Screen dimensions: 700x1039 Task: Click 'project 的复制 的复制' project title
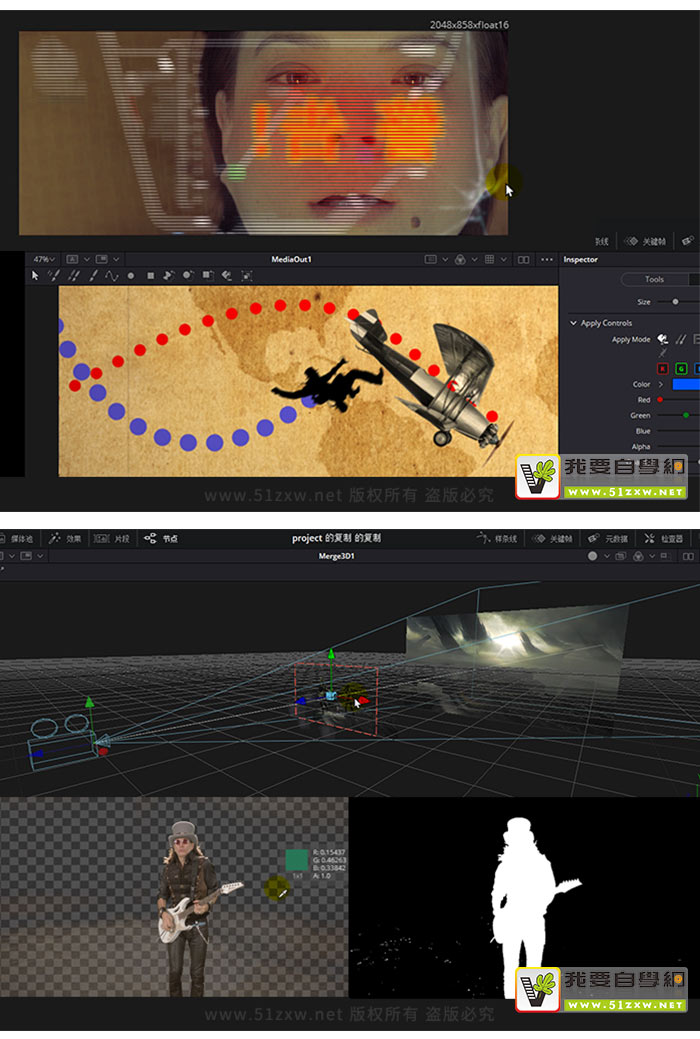[x=336, y=538]
